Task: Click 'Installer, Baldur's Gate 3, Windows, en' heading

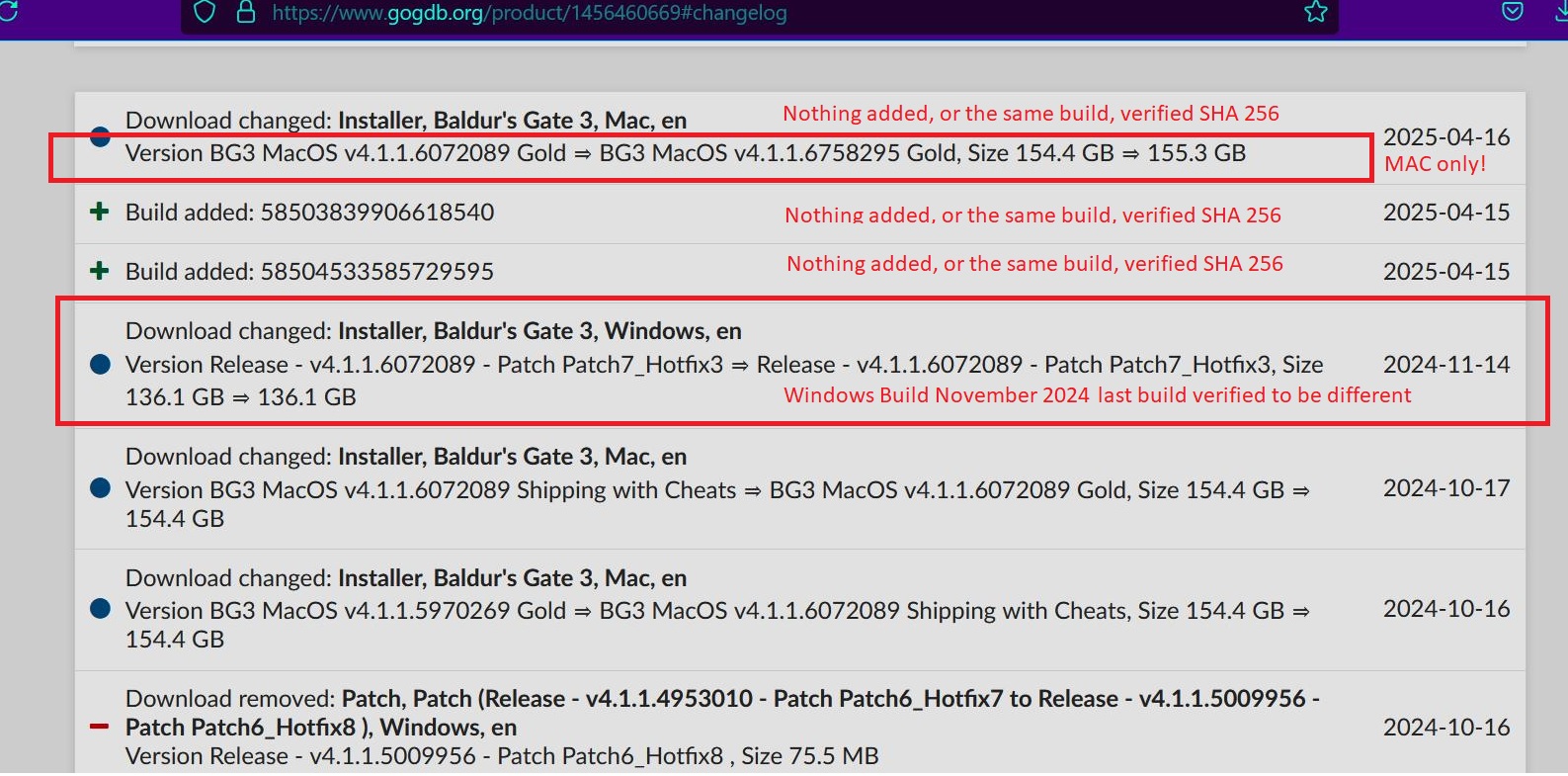Action: [x=539, y=331]
